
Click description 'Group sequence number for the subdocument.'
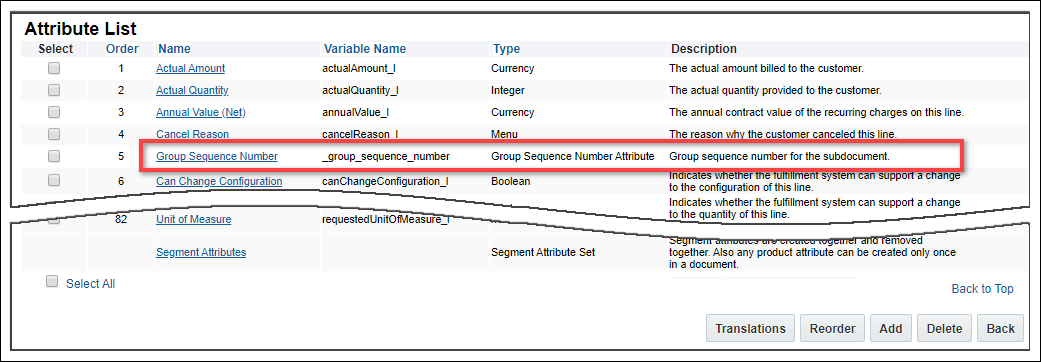[779, 157]
